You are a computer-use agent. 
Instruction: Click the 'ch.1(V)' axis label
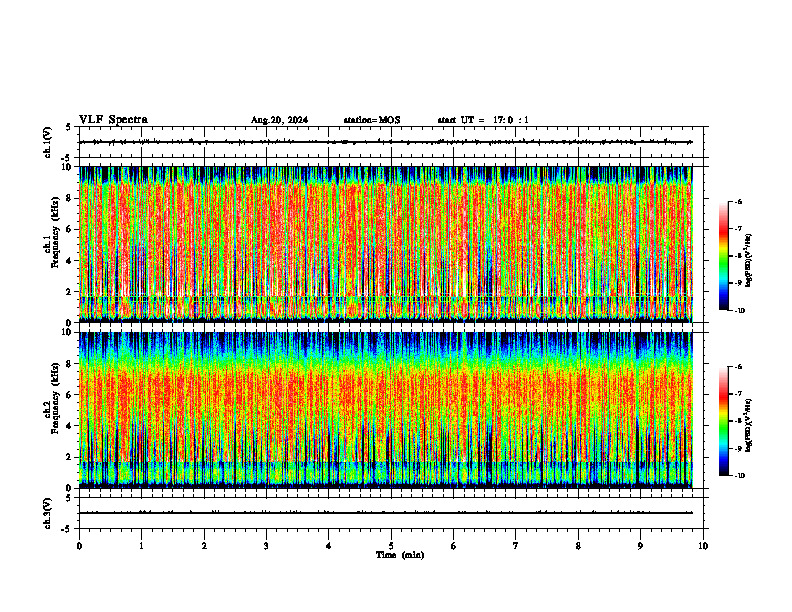pyautogui.click(x=48, y=142)
